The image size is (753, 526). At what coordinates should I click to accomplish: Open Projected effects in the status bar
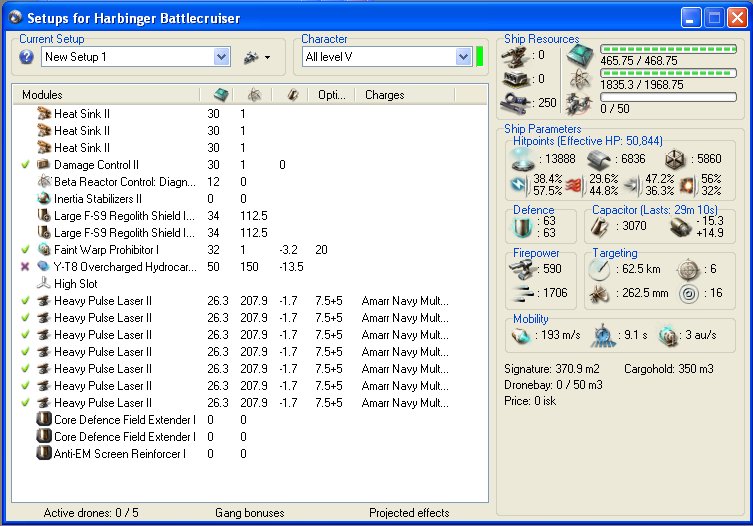pyautogui.click(x=409, y=513)
